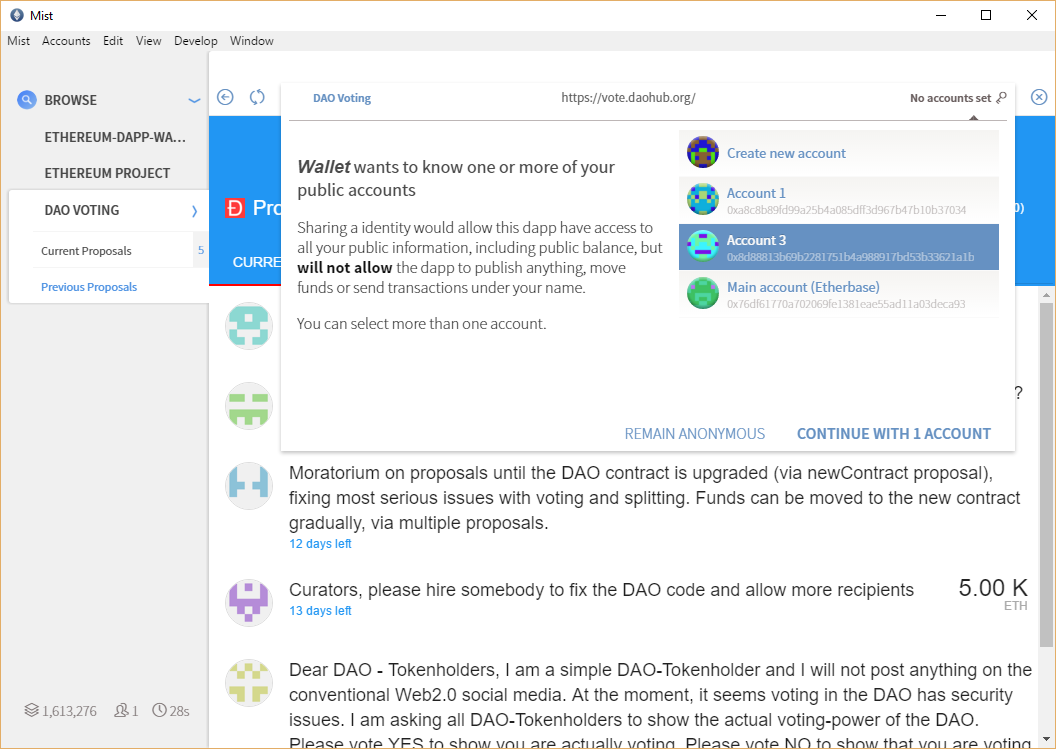Click the scrollbar up arrow

(1046, 295)
